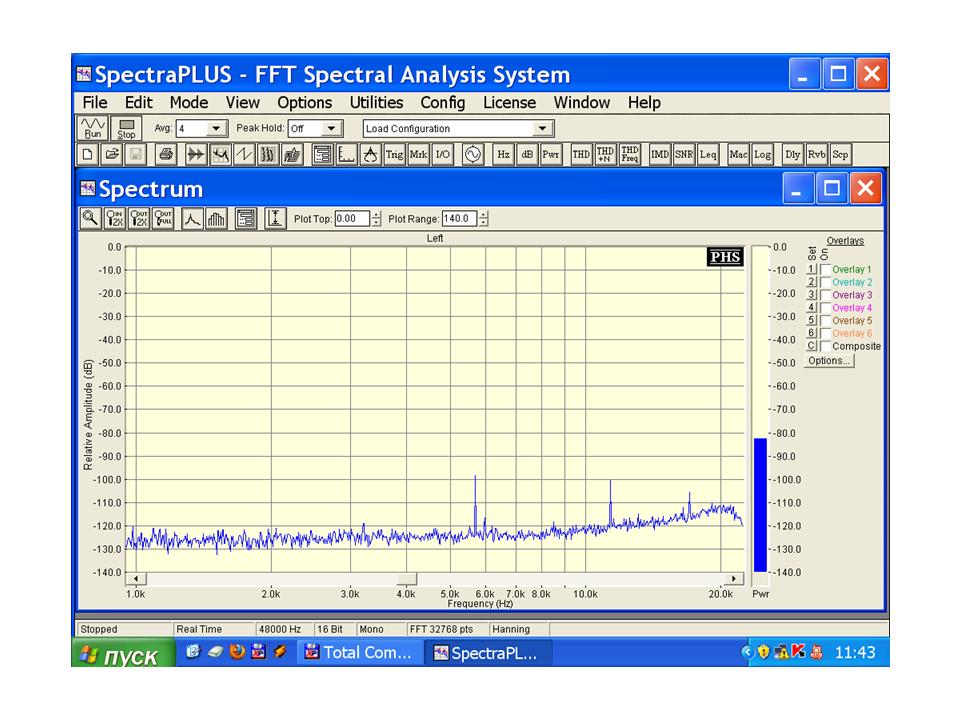Click the Plot Range input field
The image size is (960, 720).
pyautogui.click(x=459, y=219)
